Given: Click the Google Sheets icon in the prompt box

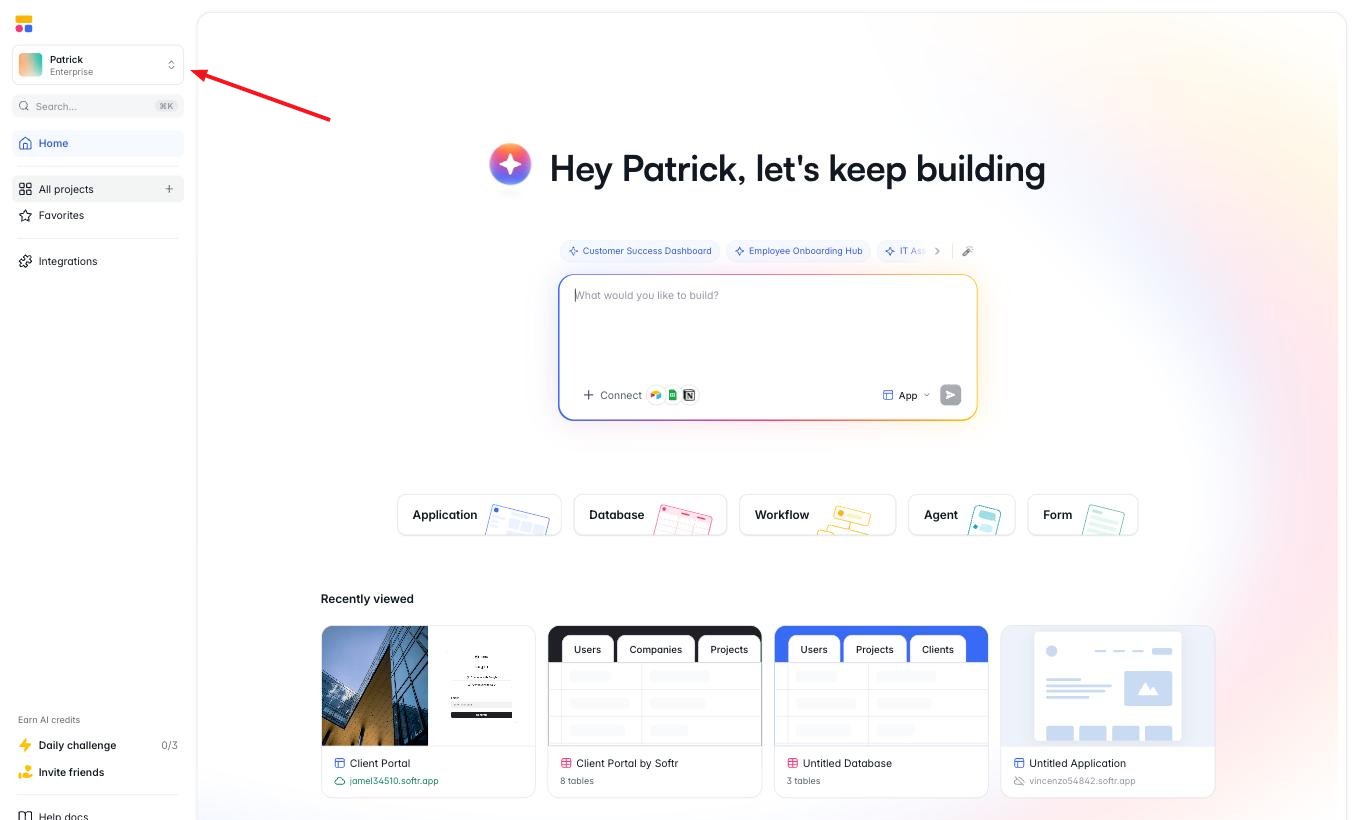Looking at the screenshot, I should point(673,395).
